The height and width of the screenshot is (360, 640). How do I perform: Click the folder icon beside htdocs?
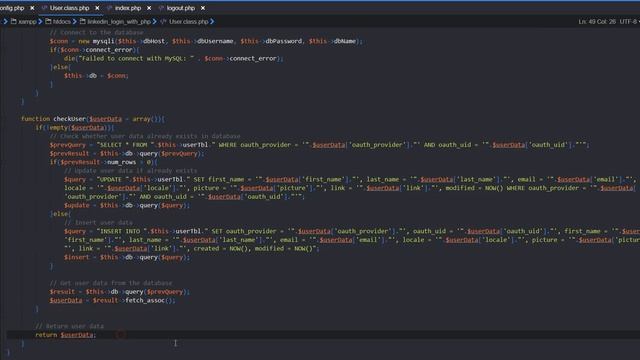[48, 22]
